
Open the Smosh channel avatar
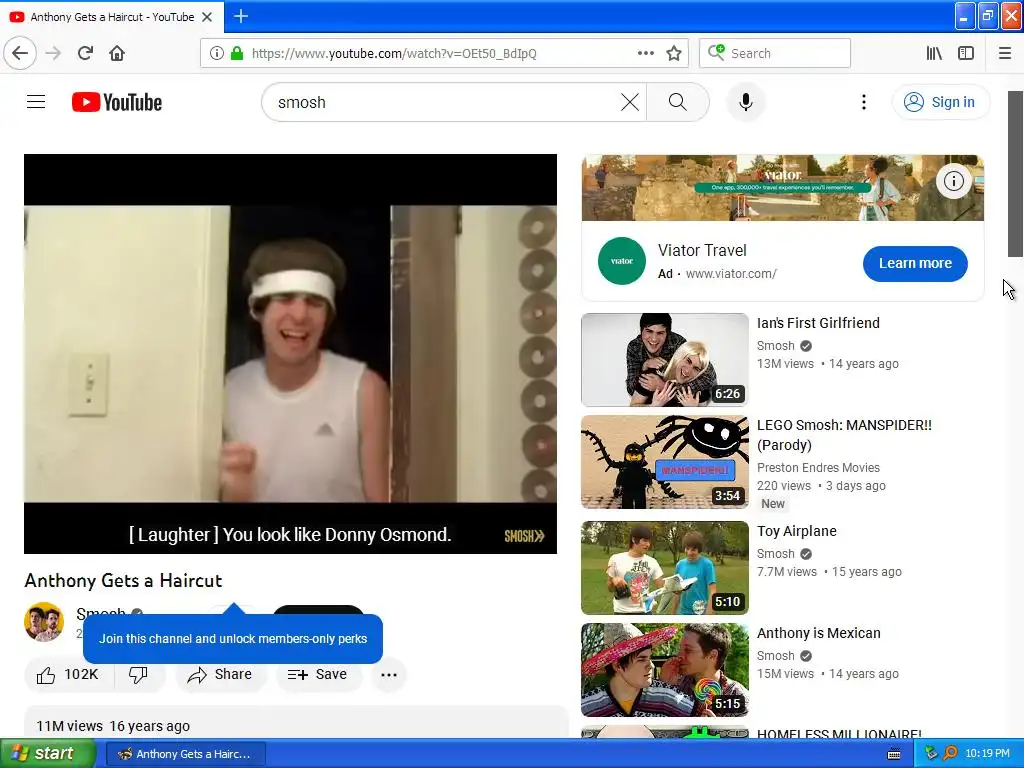(x=44, y=622)
